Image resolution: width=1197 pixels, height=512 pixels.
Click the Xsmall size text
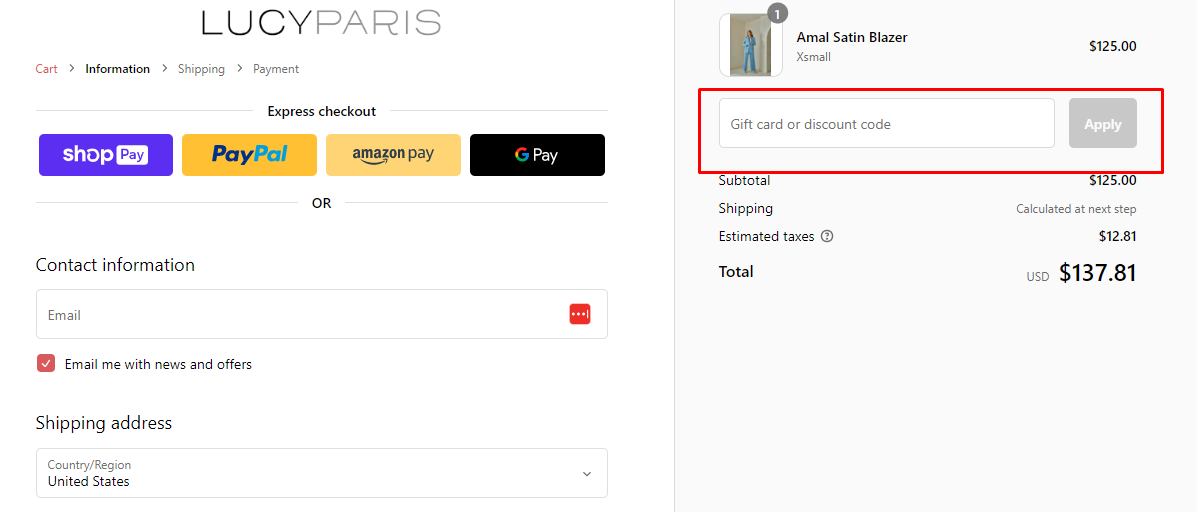pyautogui.click(x=814, y=56)
